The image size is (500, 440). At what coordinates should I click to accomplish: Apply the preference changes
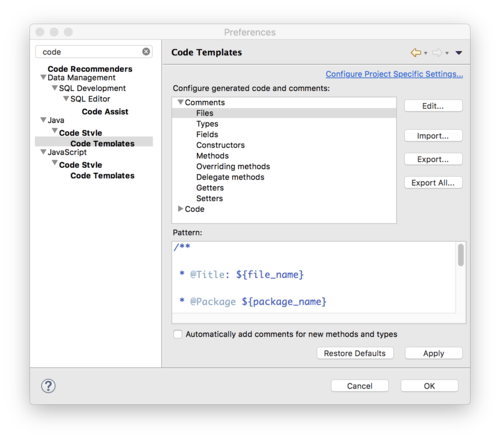(434, 353)
